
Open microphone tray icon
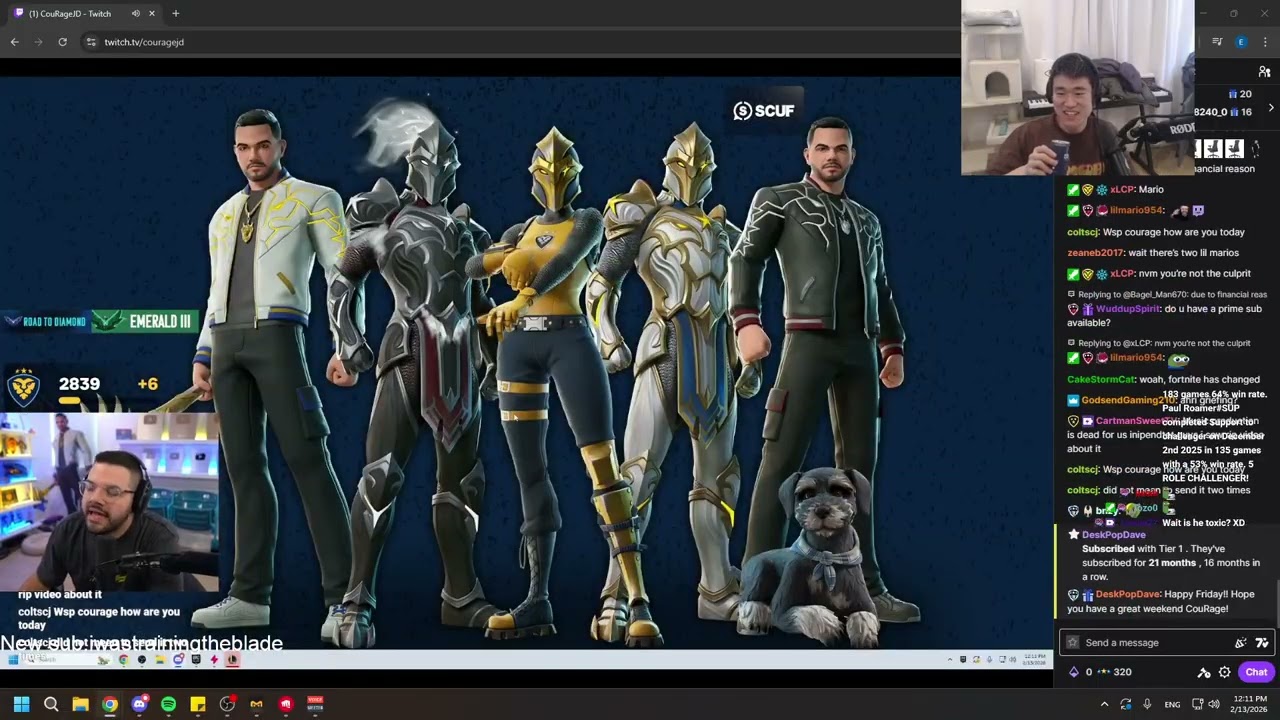1147,704
